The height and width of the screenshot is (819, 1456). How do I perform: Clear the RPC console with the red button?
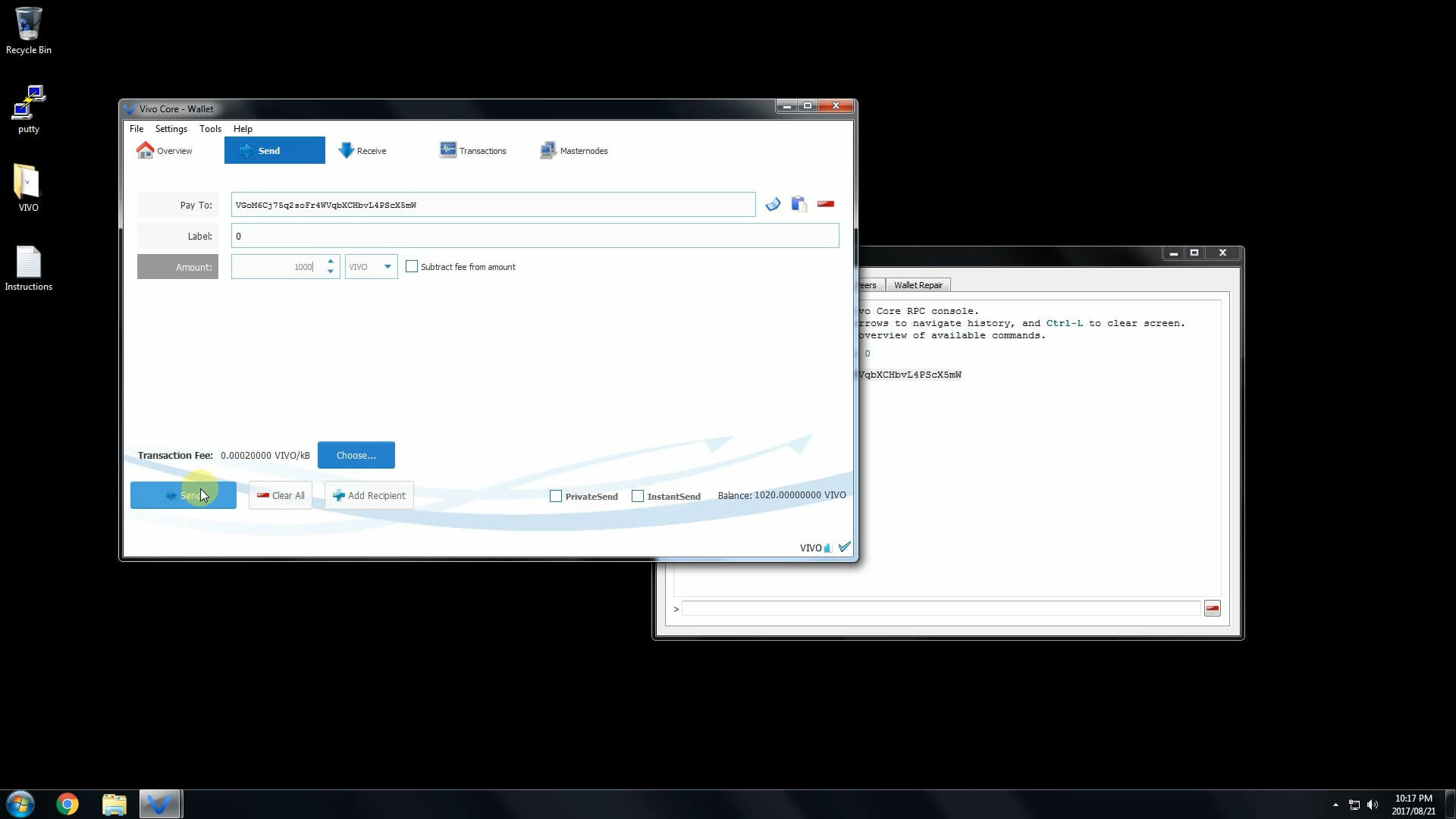(x=1213, y=608)
